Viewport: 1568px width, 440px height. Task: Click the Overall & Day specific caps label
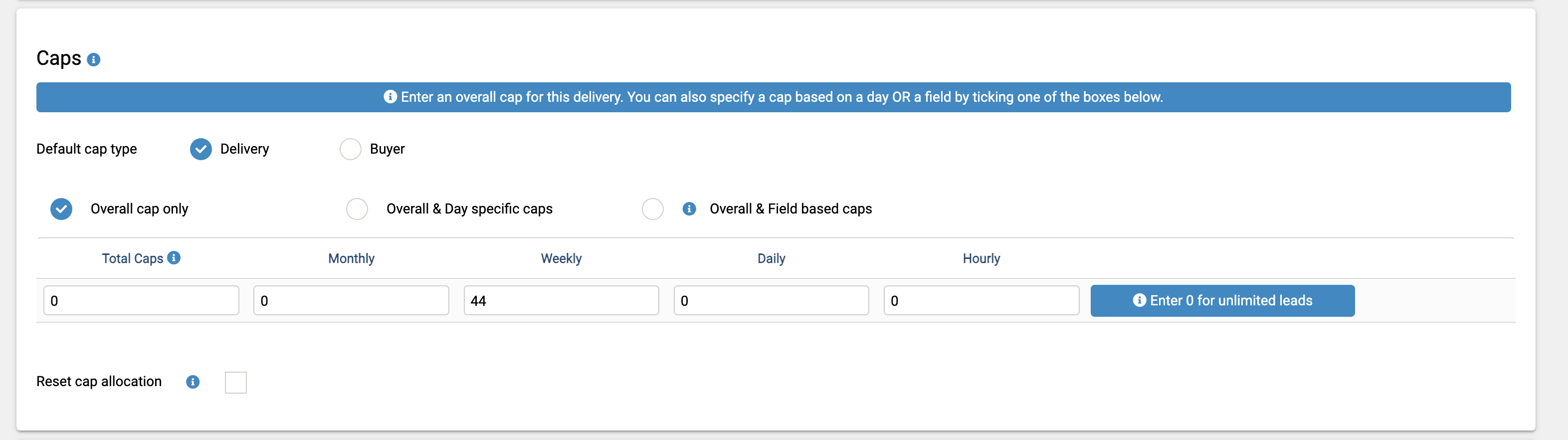coord(469,210)
